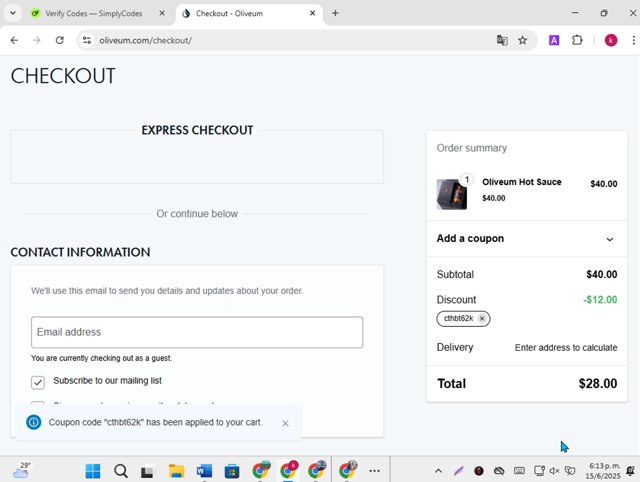Image resolution: width=640 pixels, height=482 pixels.
Task: Click the -$12.00 discount amount
Action: [600, 300]
